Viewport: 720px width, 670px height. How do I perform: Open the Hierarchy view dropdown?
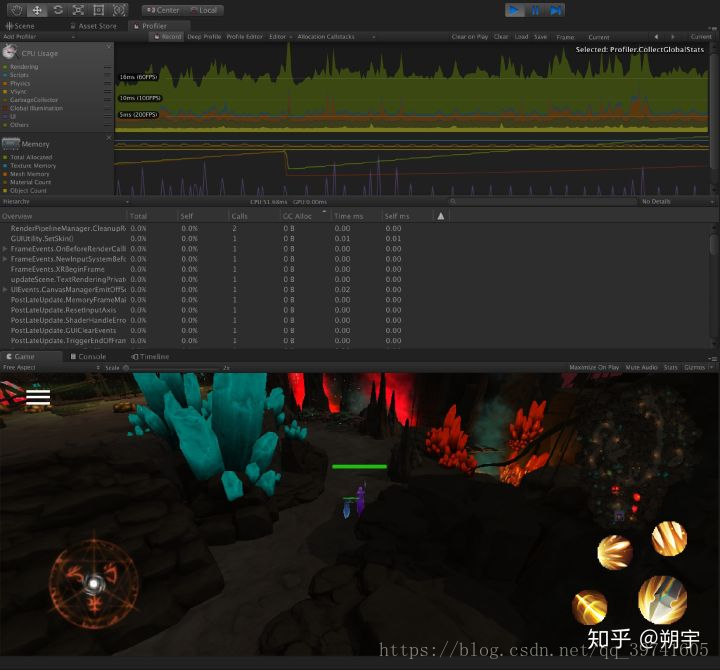coord(65,202)
